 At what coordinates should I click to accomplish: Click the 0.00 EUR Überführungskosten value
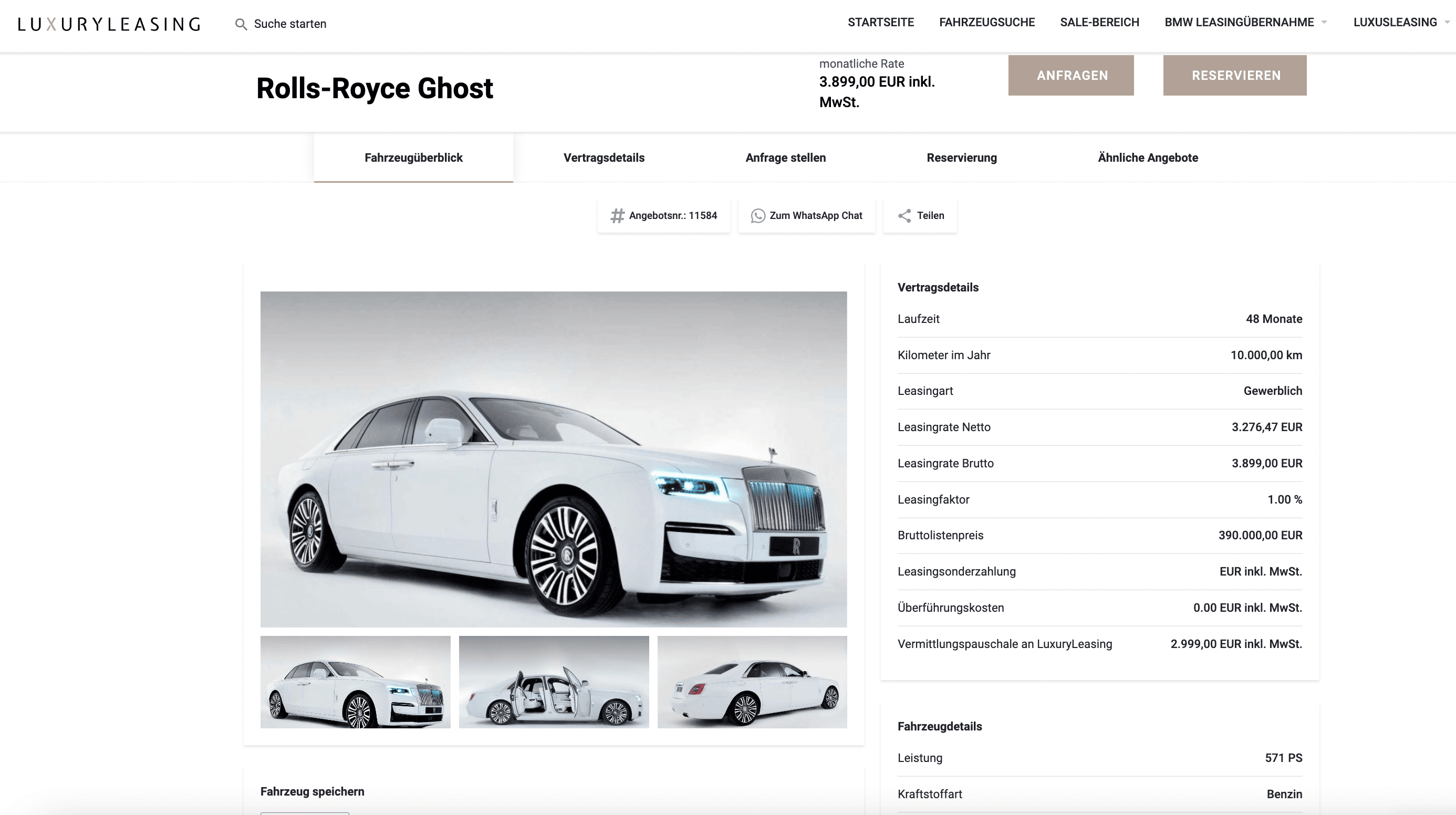[x=1247, y=608]
